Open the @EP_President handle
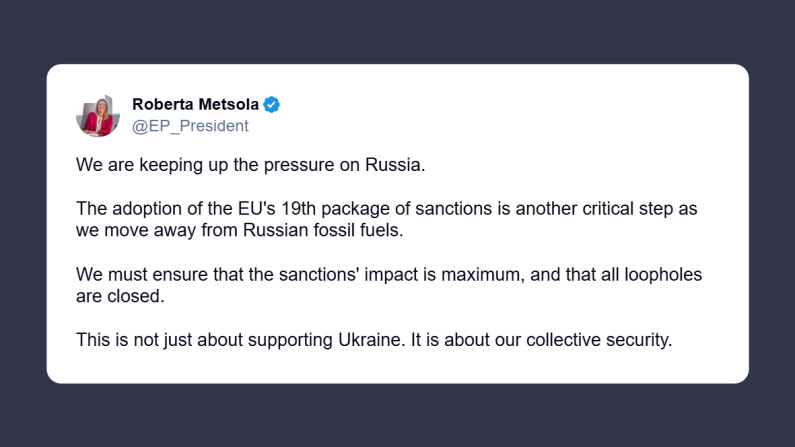The width and height of the screenshot is (795, 447). pos(190,126)
